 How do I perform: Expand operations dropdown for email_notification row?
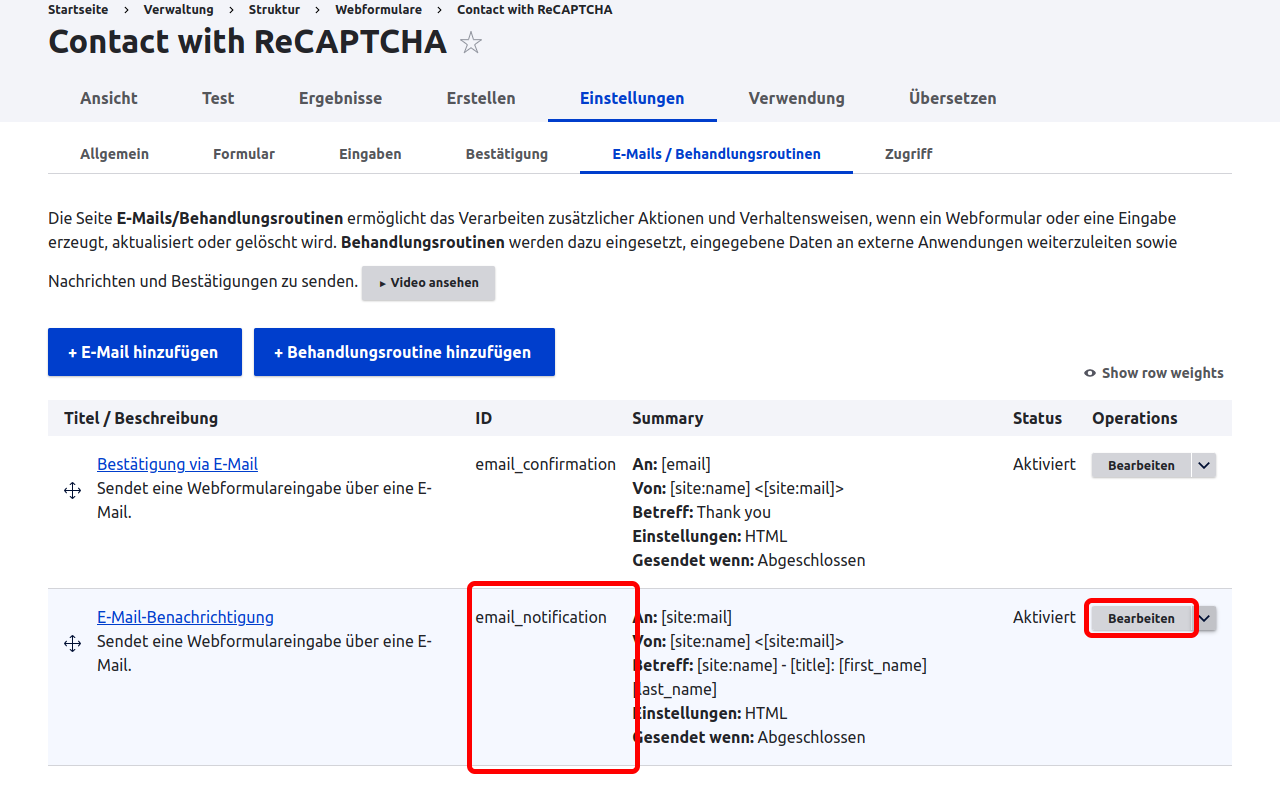click(1206, 618)
